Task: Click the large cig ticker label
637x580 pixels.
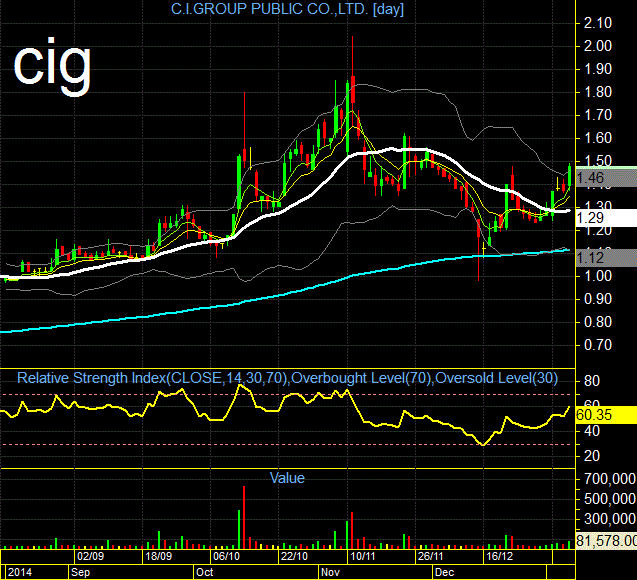Action: coord(52,65)
